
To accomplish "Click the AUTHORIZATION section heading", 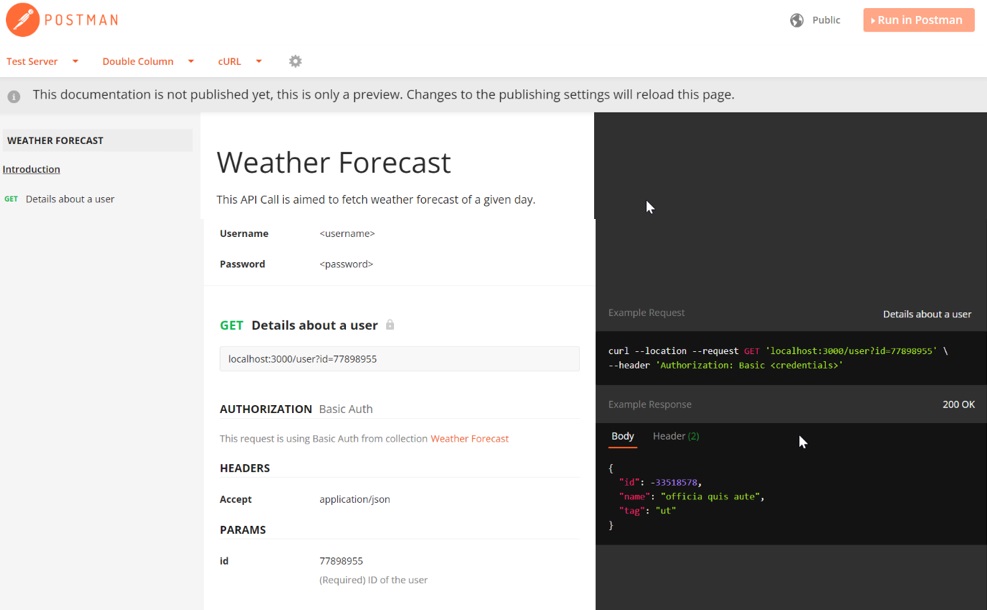I will coord(266,409).
